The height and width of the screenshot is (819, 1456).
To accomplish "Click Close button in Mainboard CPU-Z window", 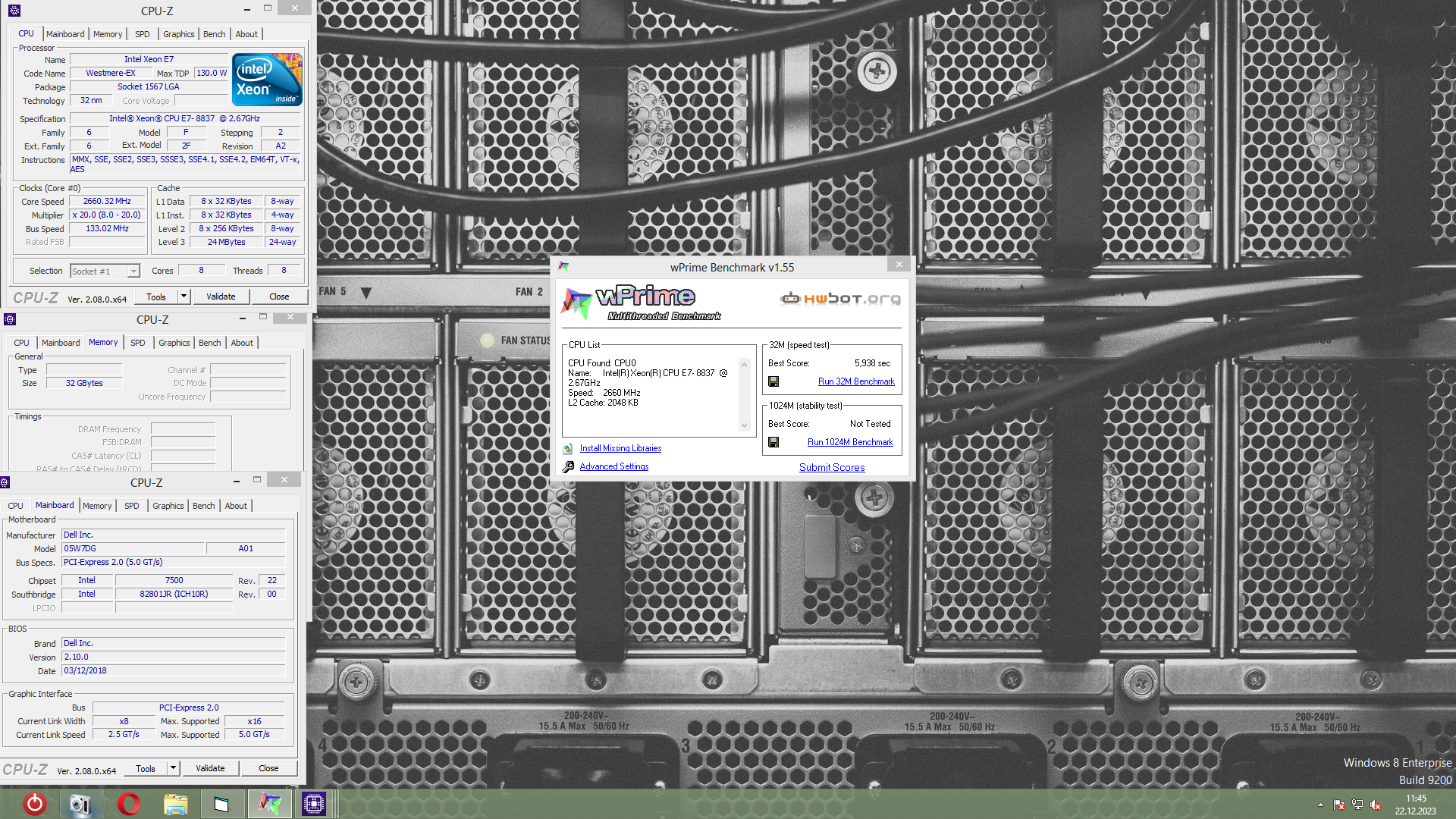I will tap(268, 768).
